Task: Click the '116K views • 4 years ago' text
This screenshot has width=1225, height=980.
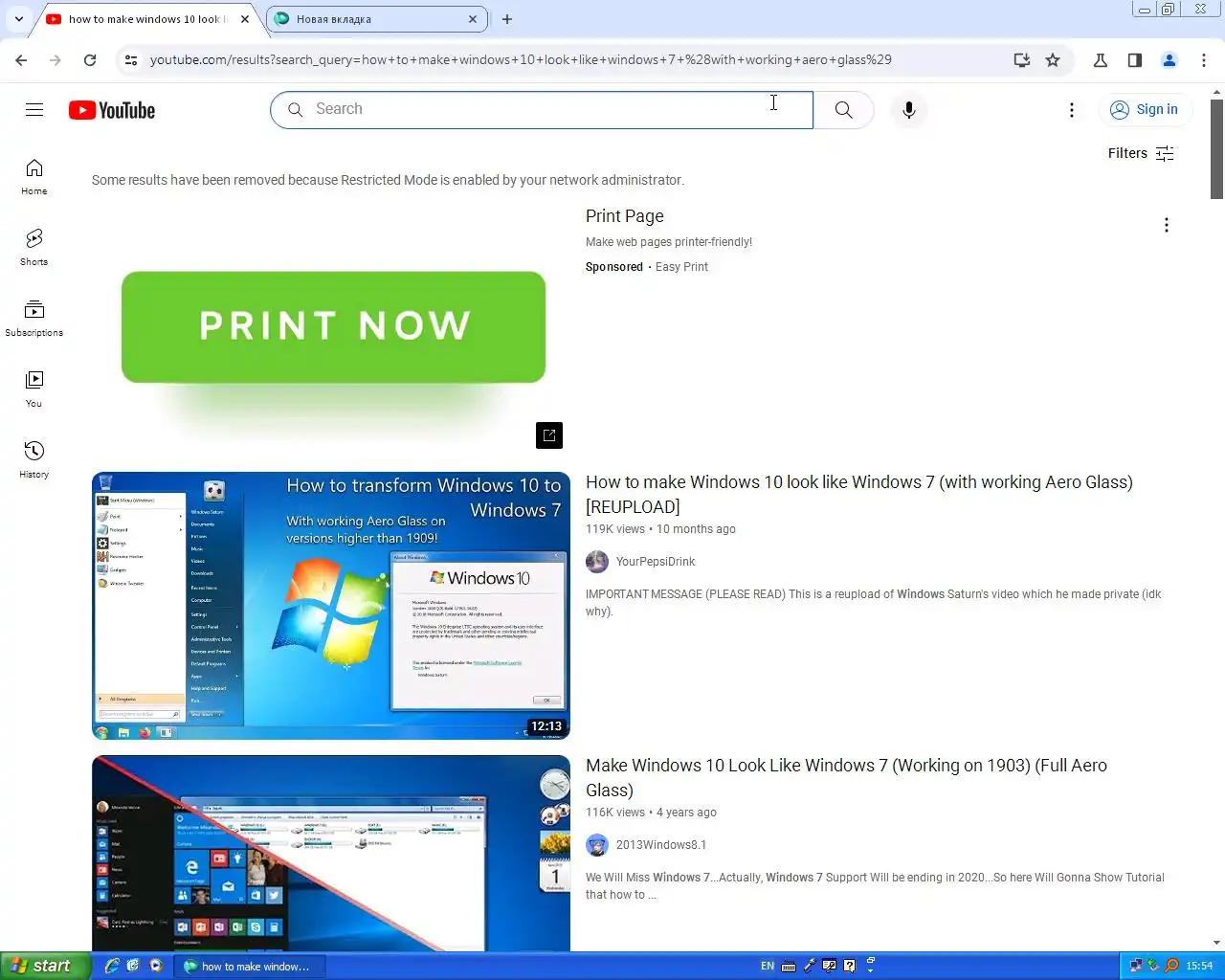Action: coord(651,813)
